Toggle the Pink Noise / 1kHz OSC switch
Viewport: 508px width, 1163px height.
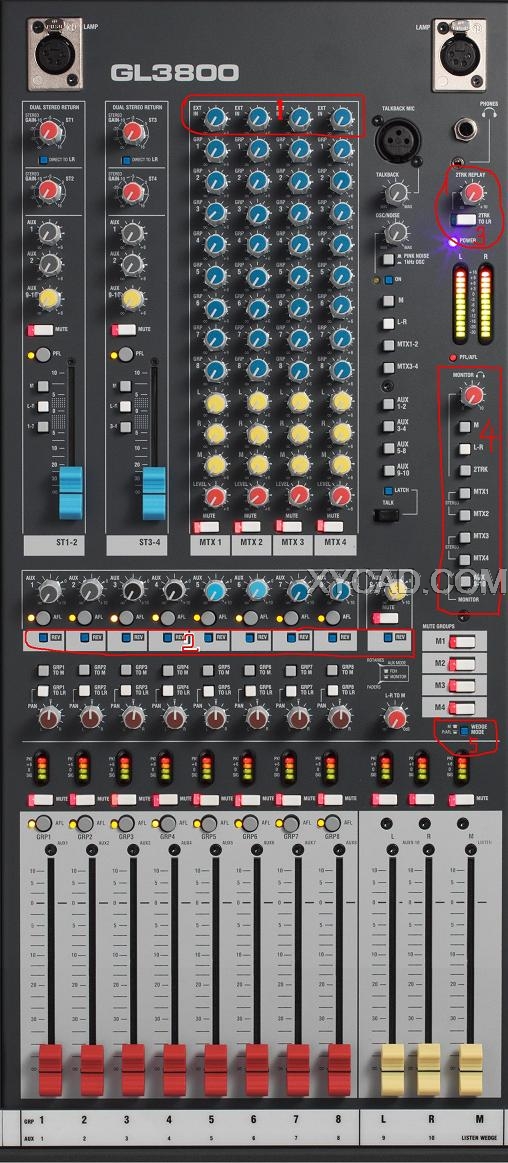[x=389, y=259]
